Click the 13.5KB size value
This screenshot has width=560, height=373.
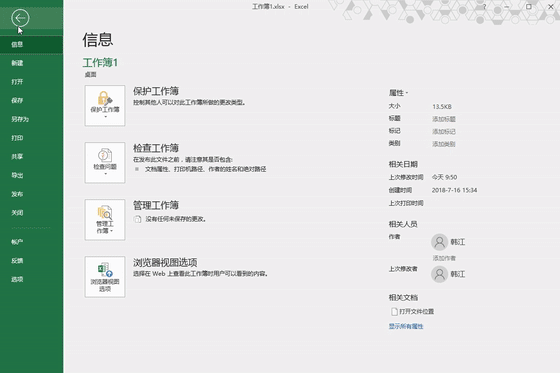(x=442, y=106)
